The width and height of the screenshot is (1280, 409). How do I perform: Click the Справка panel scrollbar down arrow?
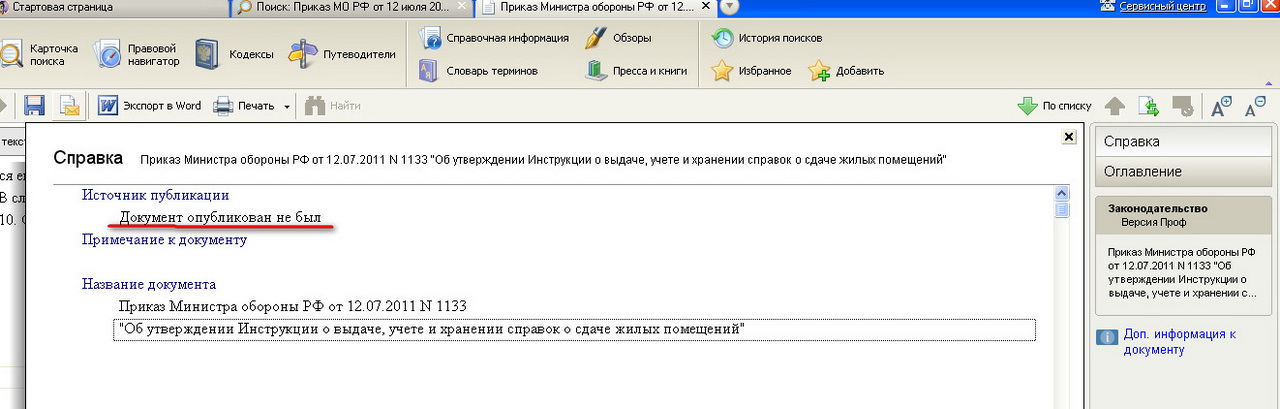click(1063, 403)
